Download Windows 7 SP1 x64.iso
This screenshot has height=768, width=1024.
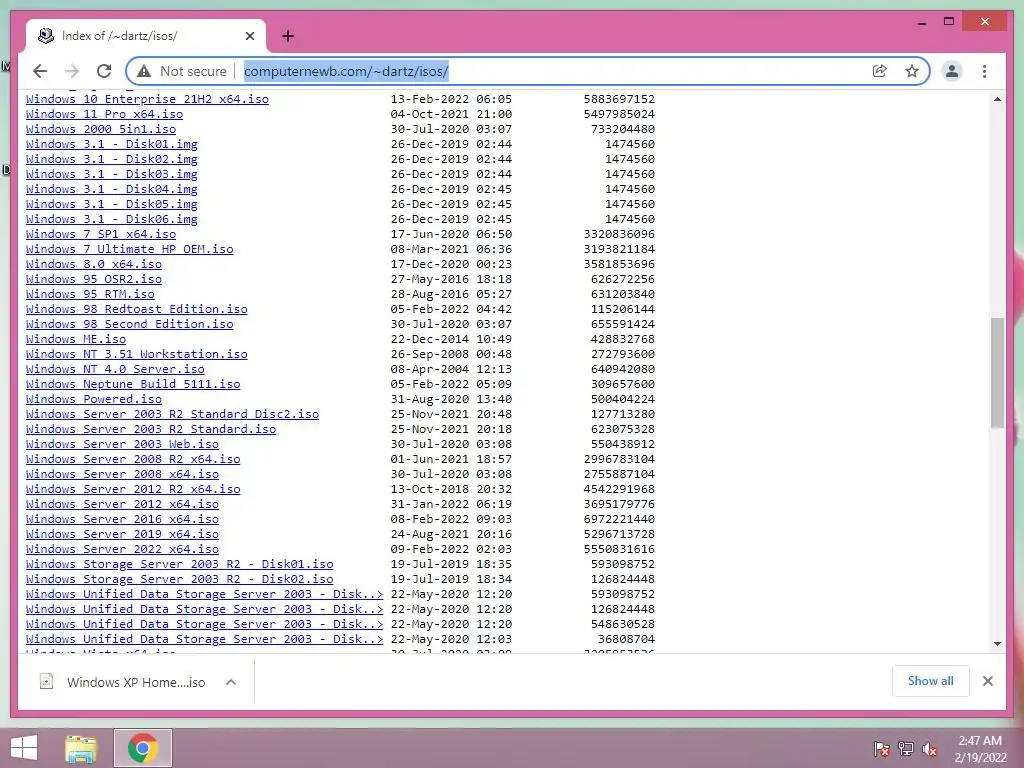pos(101,234)
